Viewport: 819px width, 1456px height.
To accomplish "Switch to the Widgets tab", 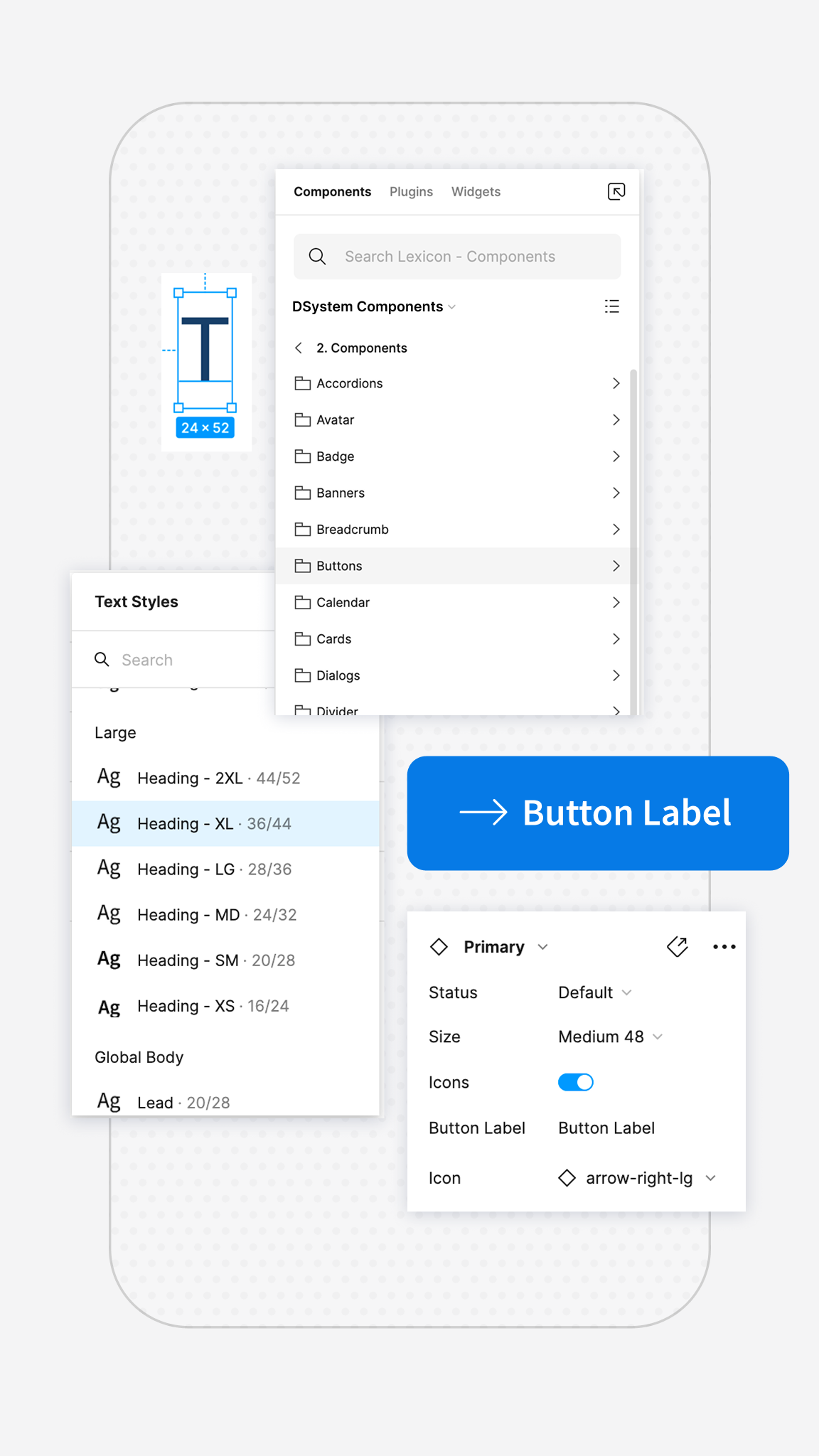I will [476, 192].
